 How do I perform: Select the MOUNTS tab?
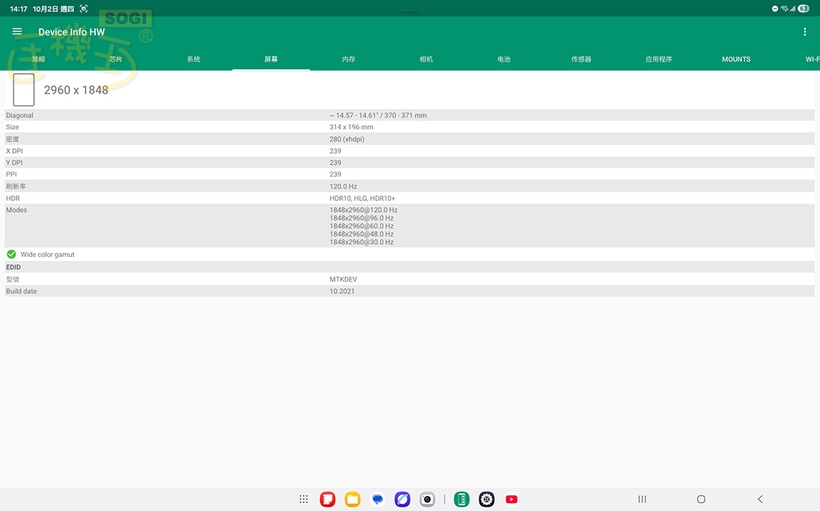(736, 59)
